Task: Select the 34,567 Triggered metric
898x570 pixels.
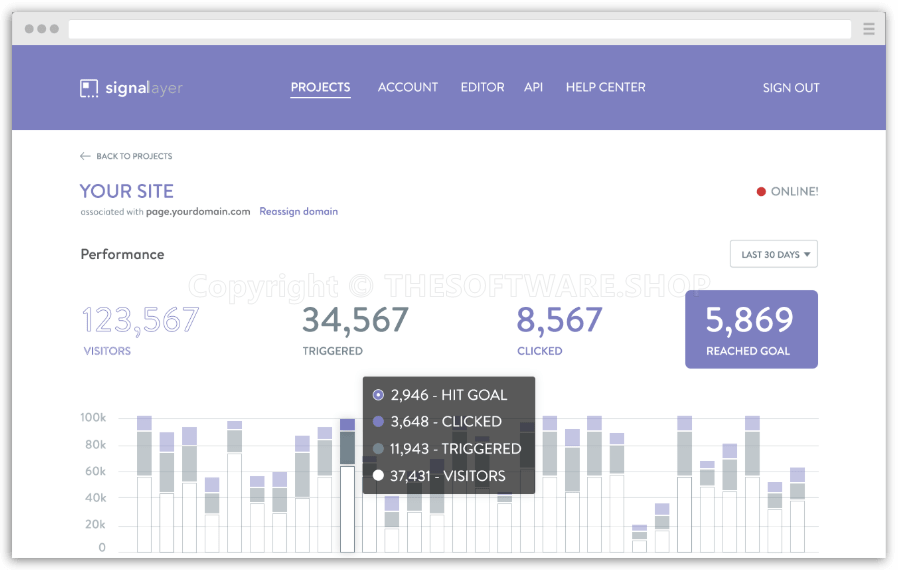Action: [x=355, y=331]
